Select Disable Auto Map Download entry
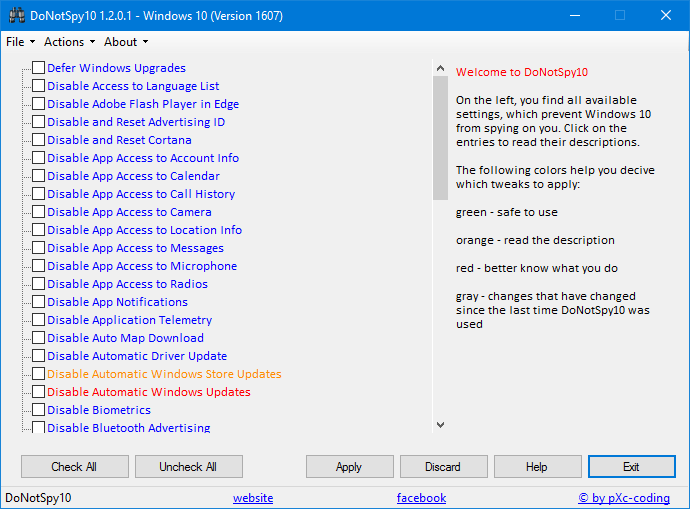Screen dimensions: 690x509 [125, 338]
